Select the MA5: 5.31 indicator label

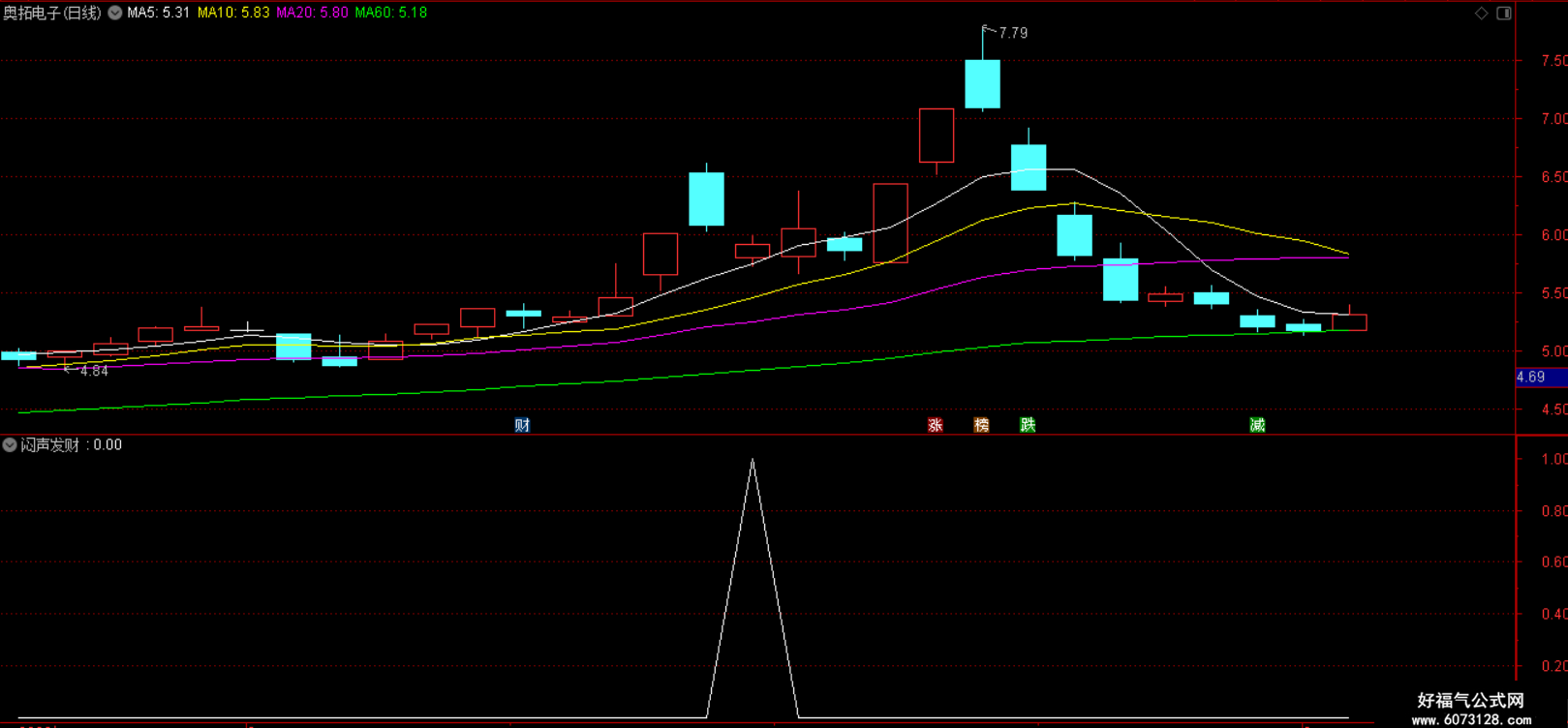[x=159, y=13]
